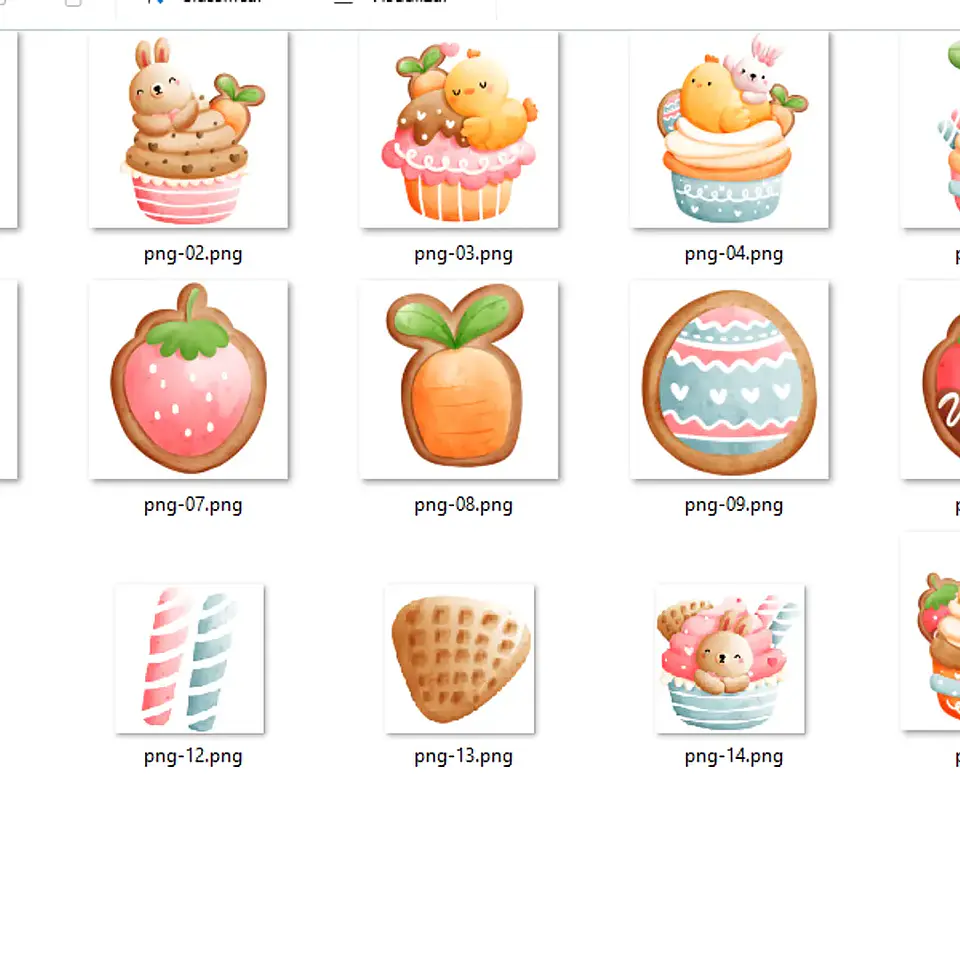960x960 pixels.
Task: Click the file name png-12.png
Action: coord(193,757)
